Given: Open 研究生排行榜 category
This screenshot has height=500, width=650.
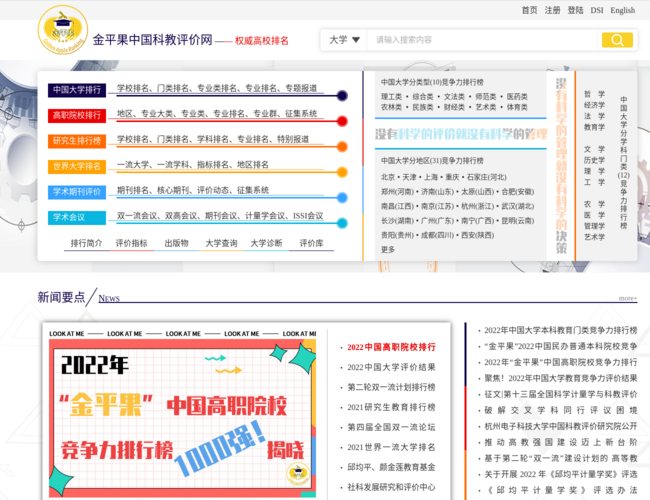Looking at the screenshot, I should (77, 141).
